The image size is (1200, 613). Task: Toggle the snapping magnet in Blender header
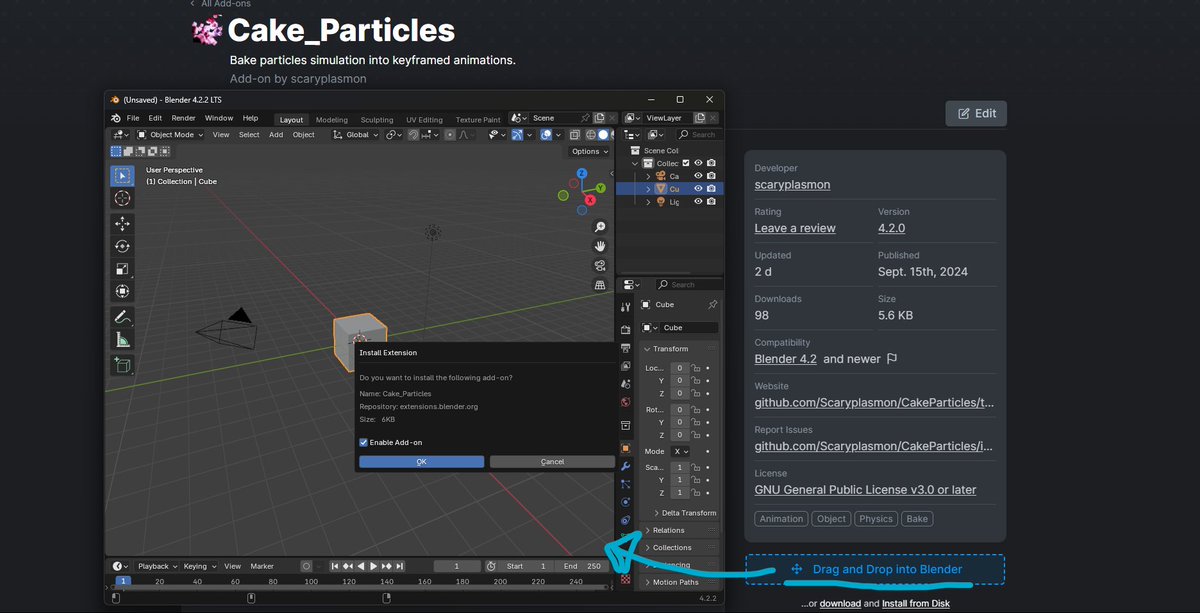coord(413,135)
